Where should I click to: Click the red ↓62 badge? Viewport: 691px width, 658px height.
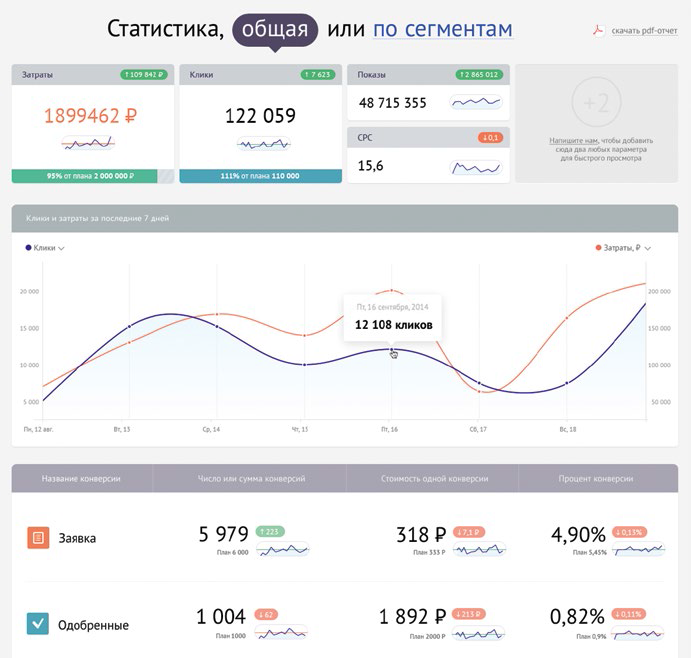(266, 614)
